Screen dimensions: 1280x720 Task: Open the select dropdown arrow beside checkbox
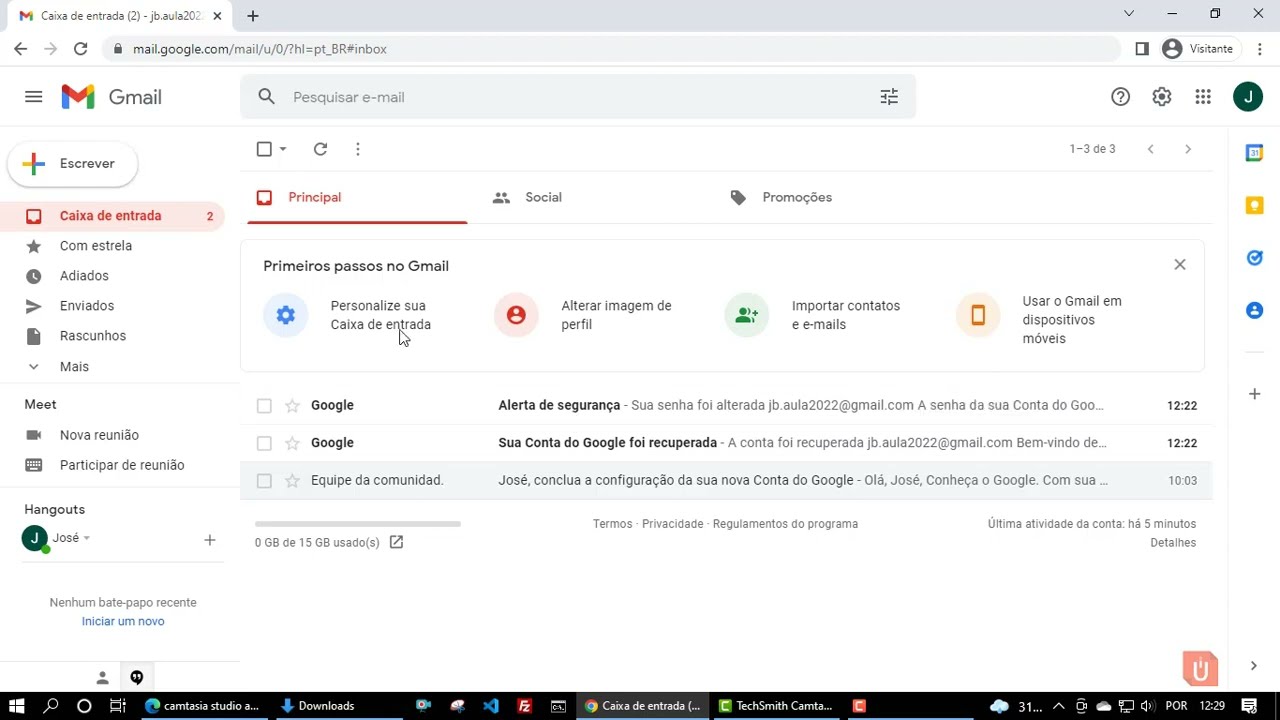[x=283, y=149]
